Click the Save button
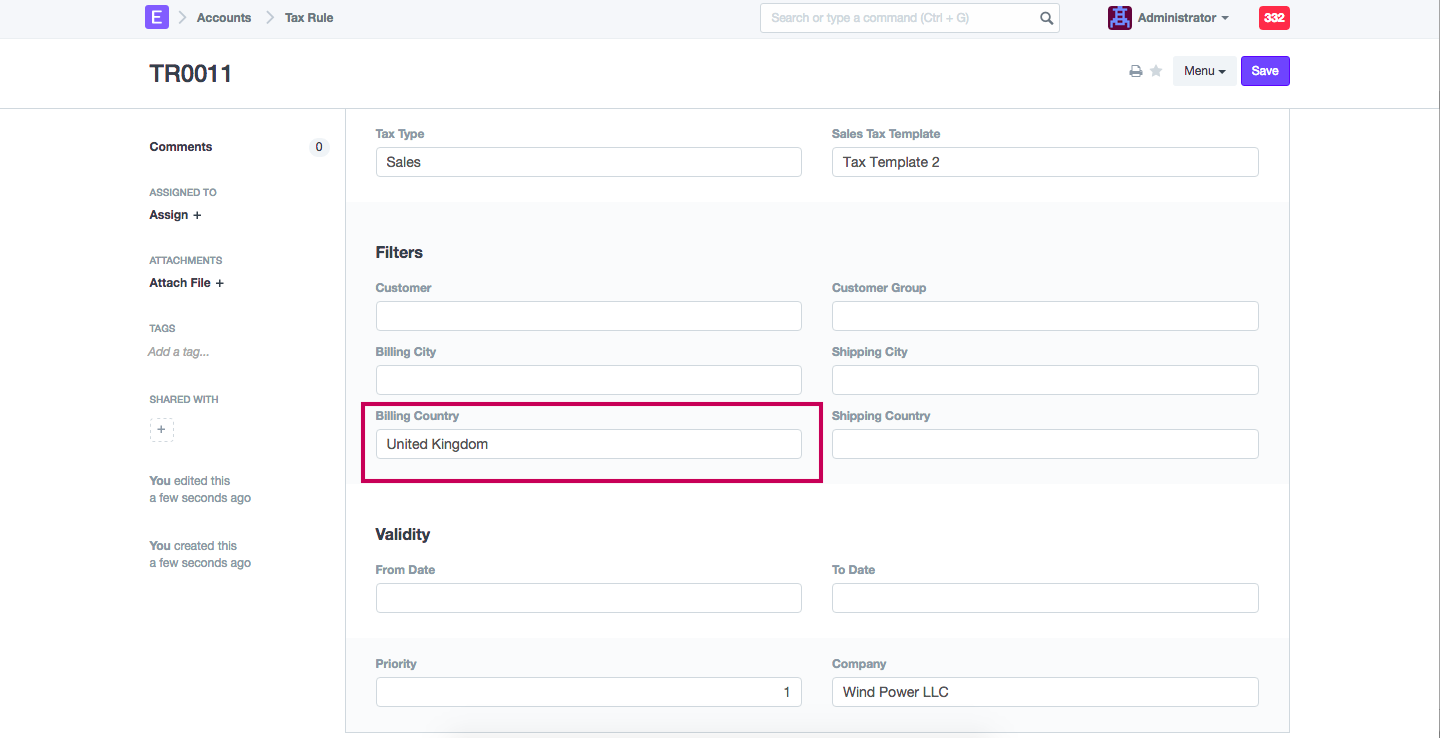1440x738 pixels. click(1265, 71)
